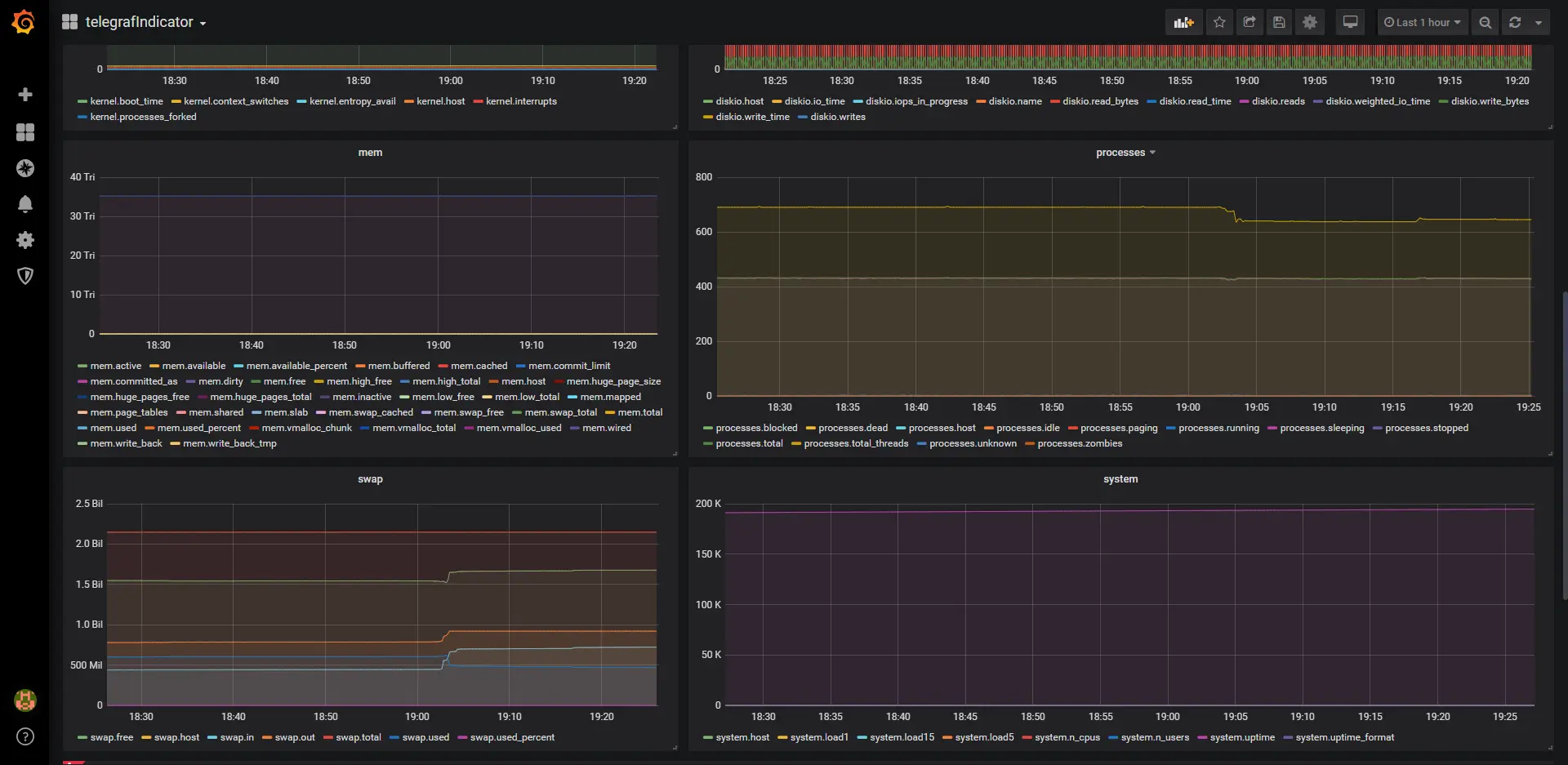Viewport: 1568px width, 765px height.
Task: Open the swap panel title menu
Action: tap(370, 479)
